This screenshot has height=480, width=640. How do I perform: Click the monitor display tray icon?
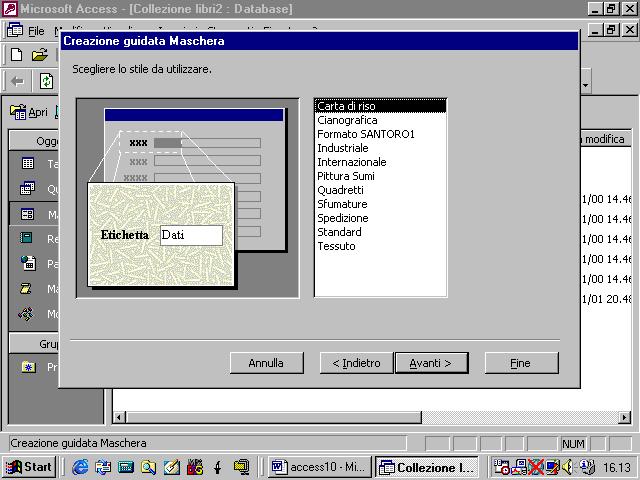[x=552, y=467]
